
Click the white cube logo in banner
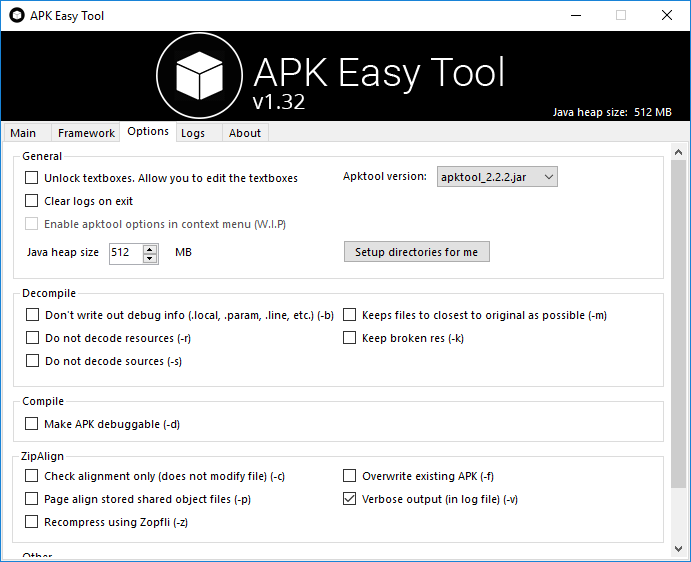pos(199,76)
